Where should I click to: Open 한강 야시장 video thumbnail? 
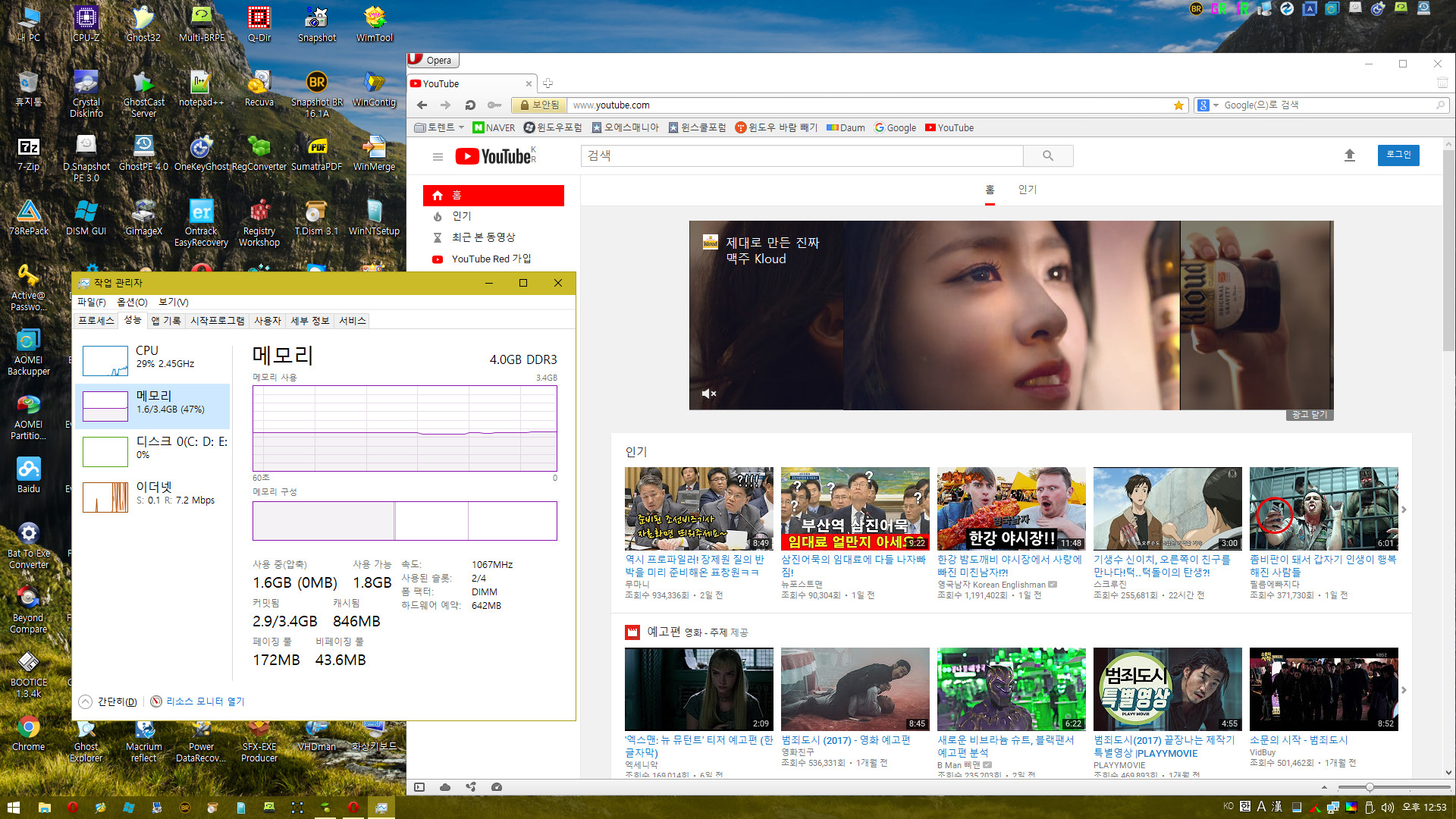tap(1011, 508)
